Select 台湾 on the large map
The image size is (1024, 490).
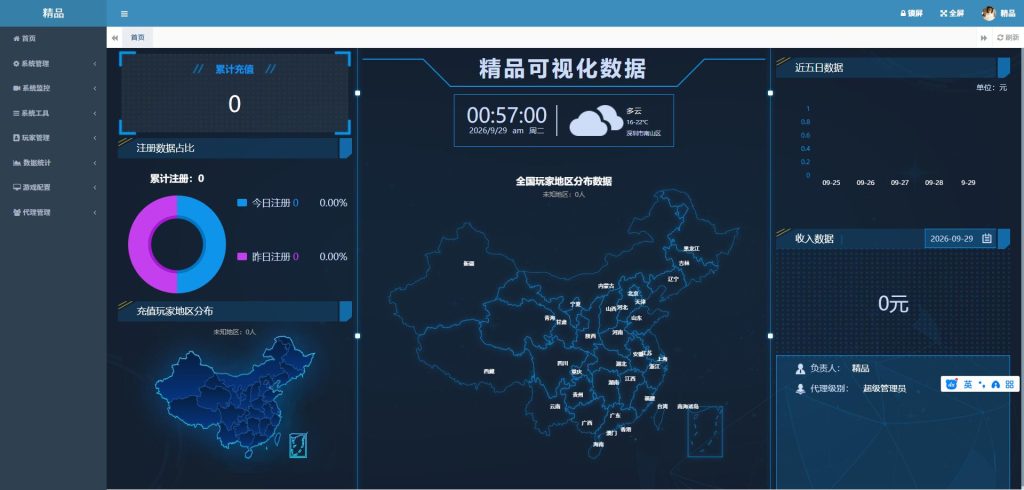(x=662, y=406)
